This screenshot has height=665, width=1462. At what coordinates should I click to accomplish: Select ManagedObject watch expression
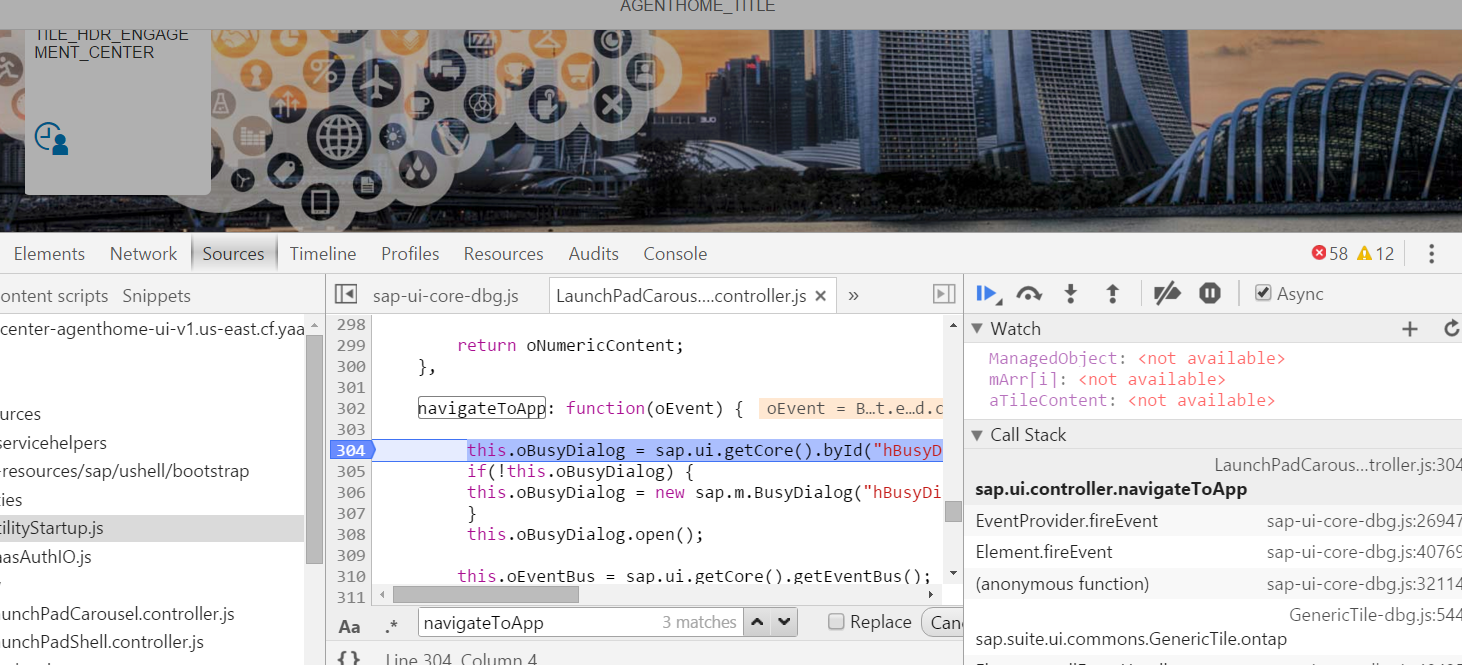pyautogui.click(x=1137, y=358)
